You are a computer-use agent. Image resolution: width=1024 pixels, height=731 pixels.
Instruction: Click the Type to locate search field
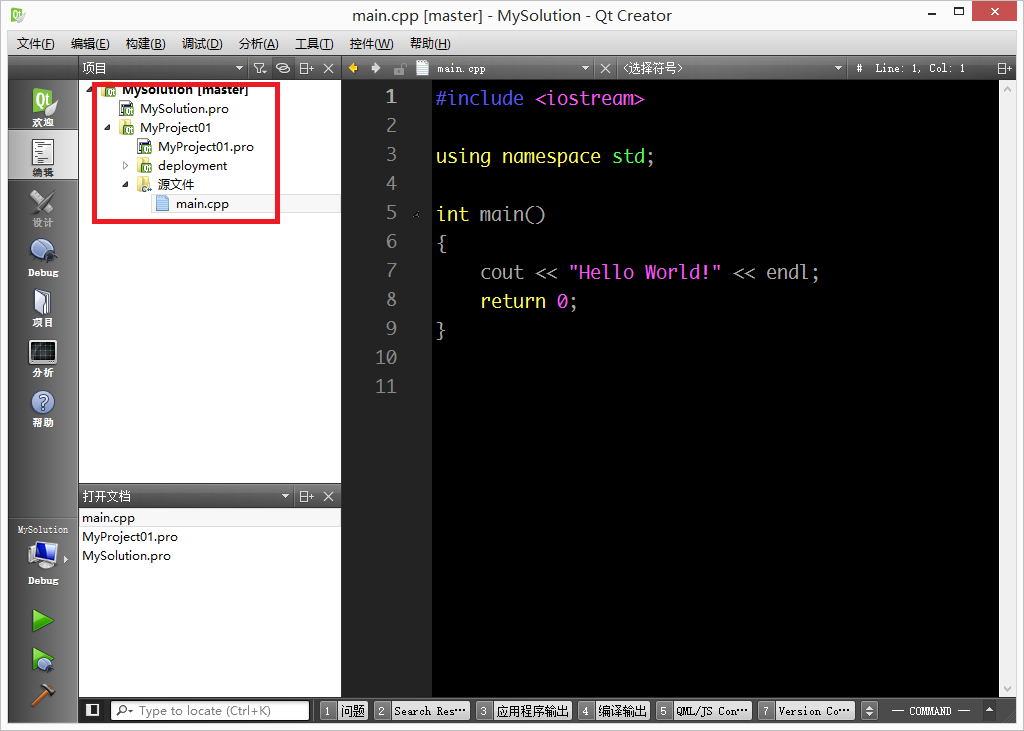click(x=210, y=710)
